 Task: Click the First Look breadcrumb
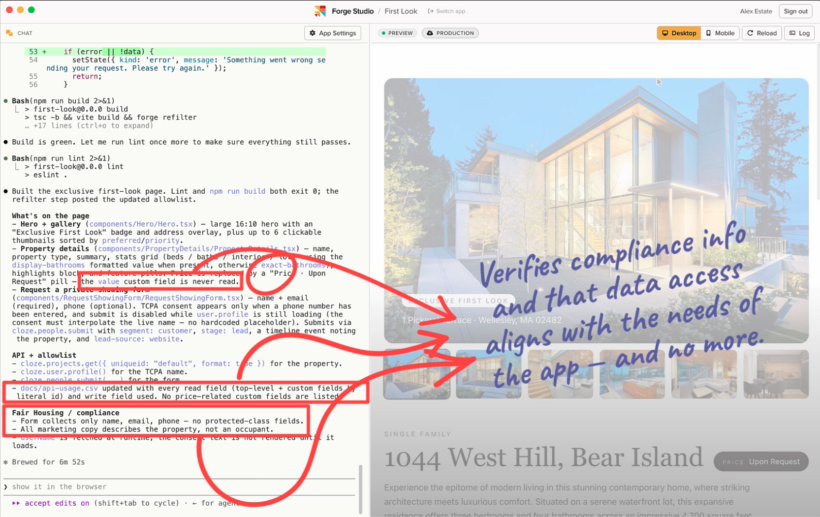point(401,11)
